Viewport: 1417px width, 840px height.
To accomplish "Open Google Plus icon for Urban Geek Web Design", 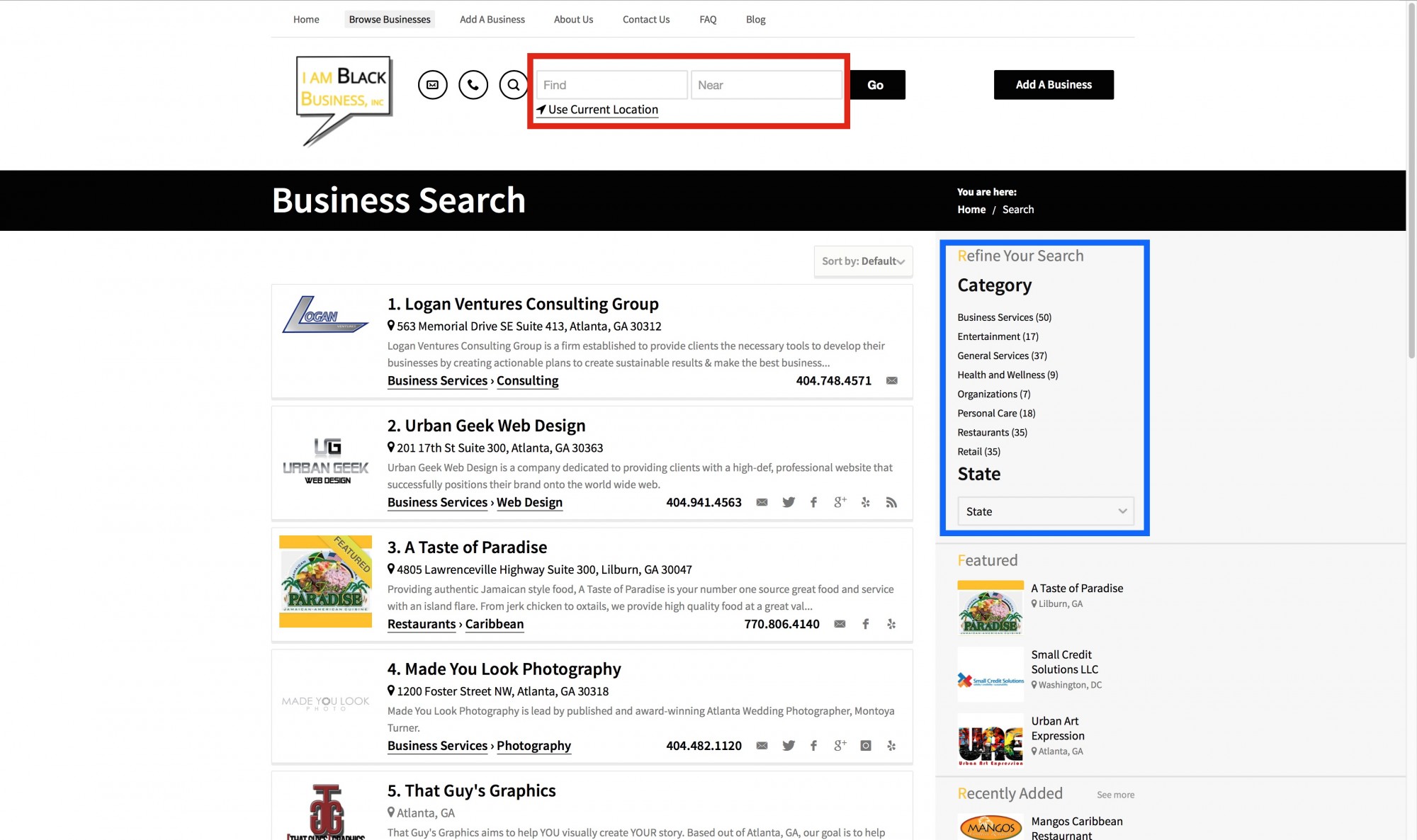I will [840, 503].
